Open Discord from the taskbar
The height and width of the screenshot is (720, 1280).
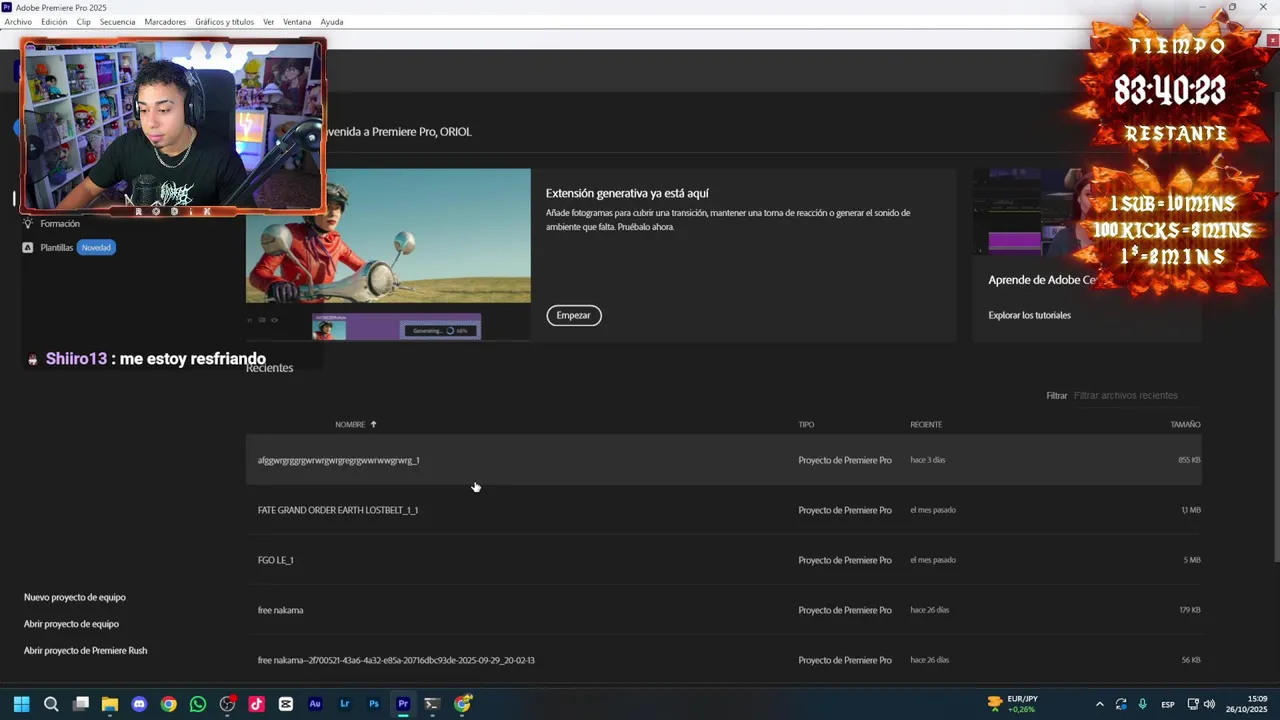(x=139, y=704)
